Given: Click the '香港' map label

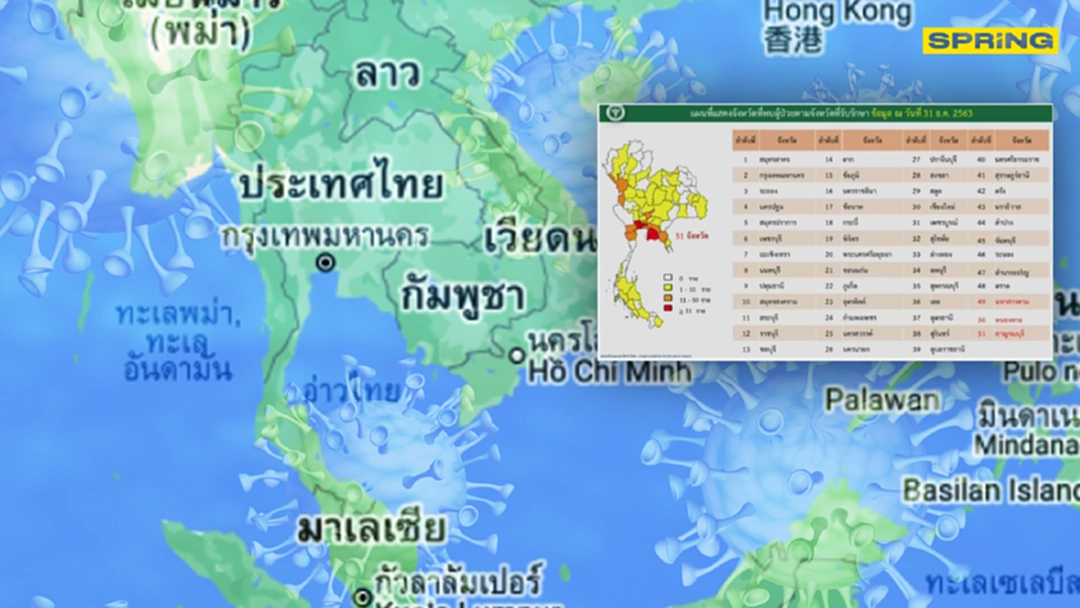Looking at the screenshot, I should point(792,41).
